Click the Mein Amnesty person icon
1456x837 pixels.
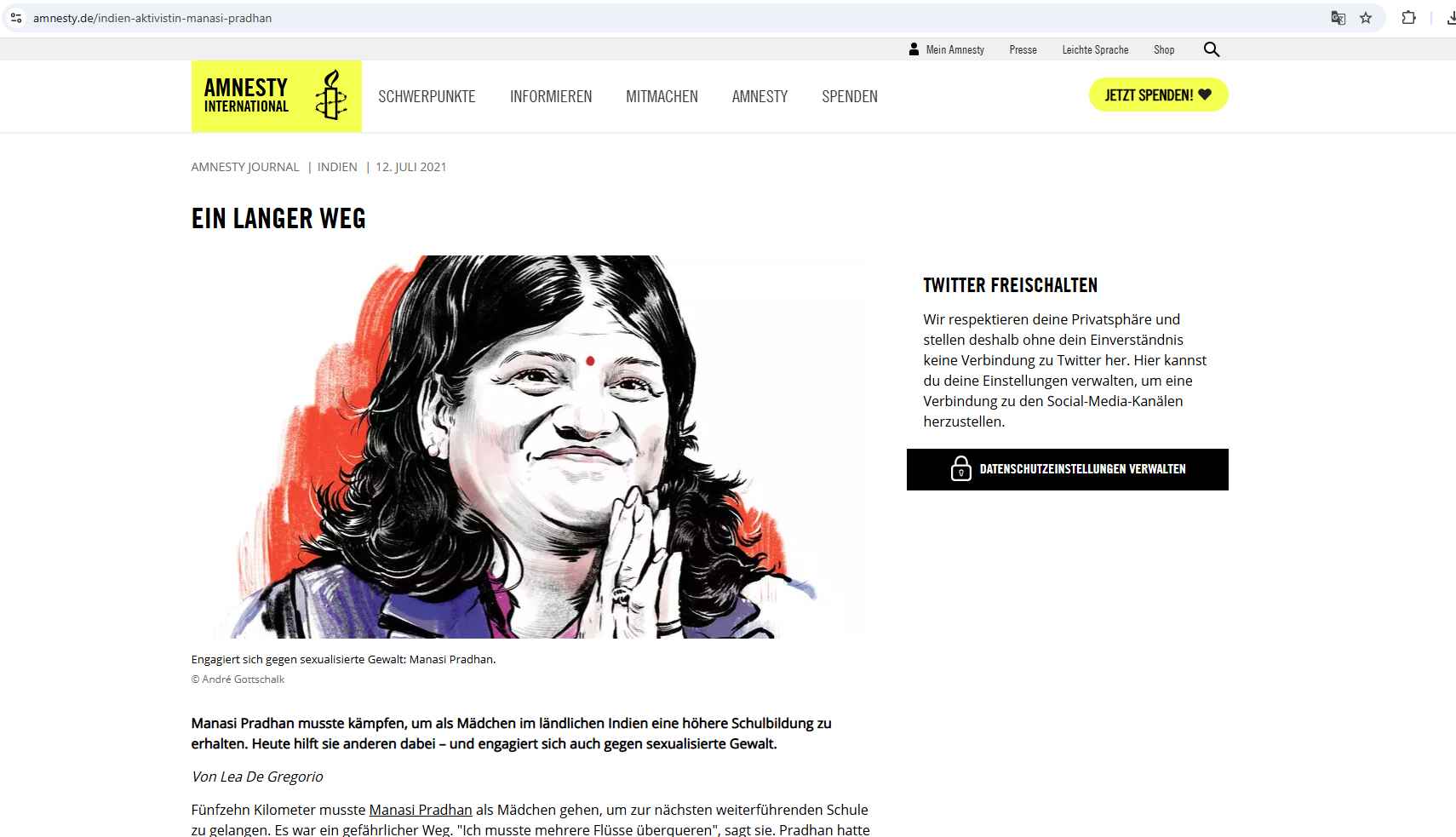(914, 49)
